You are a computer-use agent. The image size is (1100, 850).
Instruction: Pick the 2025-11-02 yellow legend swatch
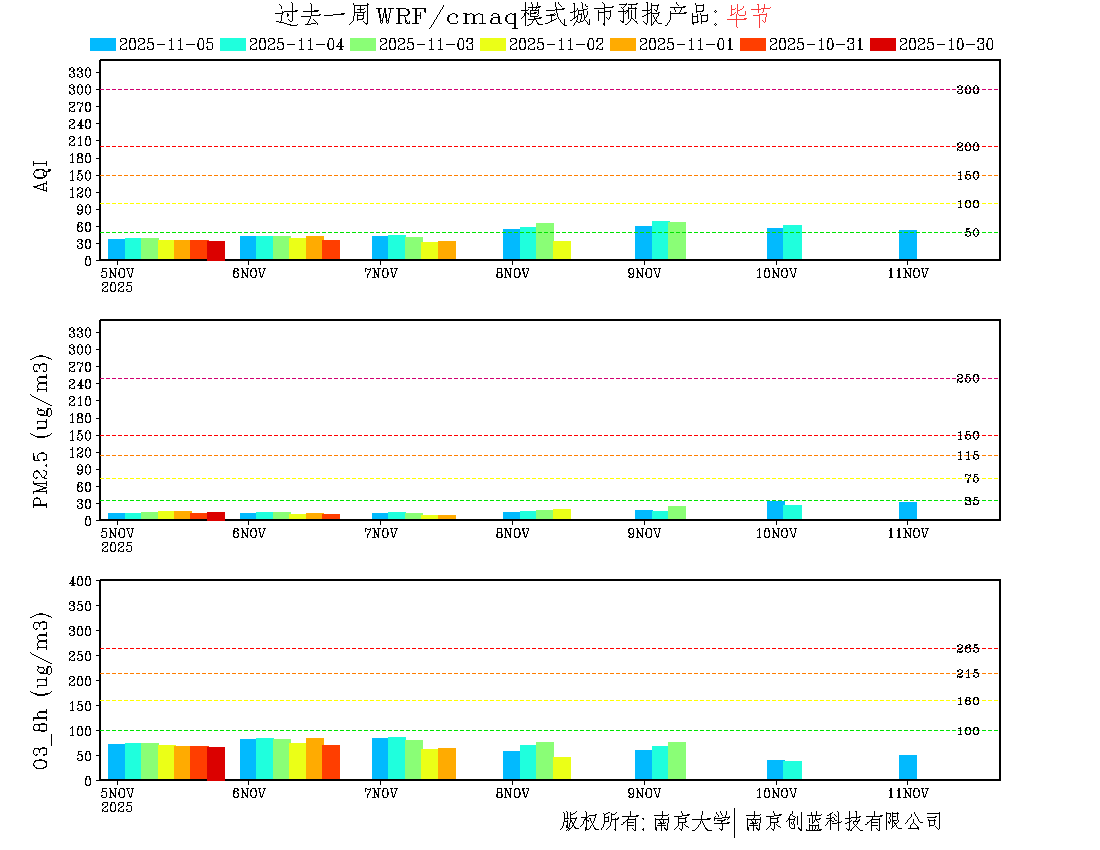494,44
